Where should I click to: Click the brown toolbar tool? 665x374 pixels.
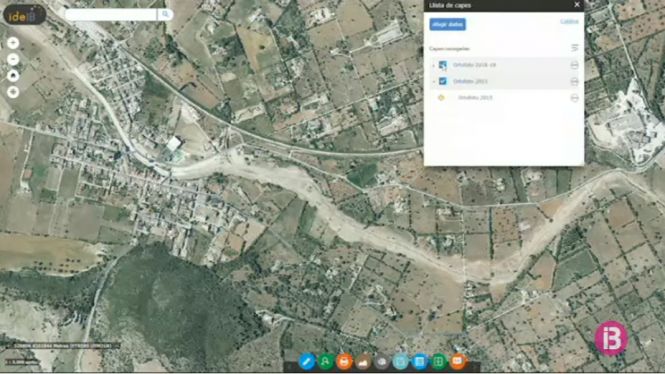[x=363, y=362]
